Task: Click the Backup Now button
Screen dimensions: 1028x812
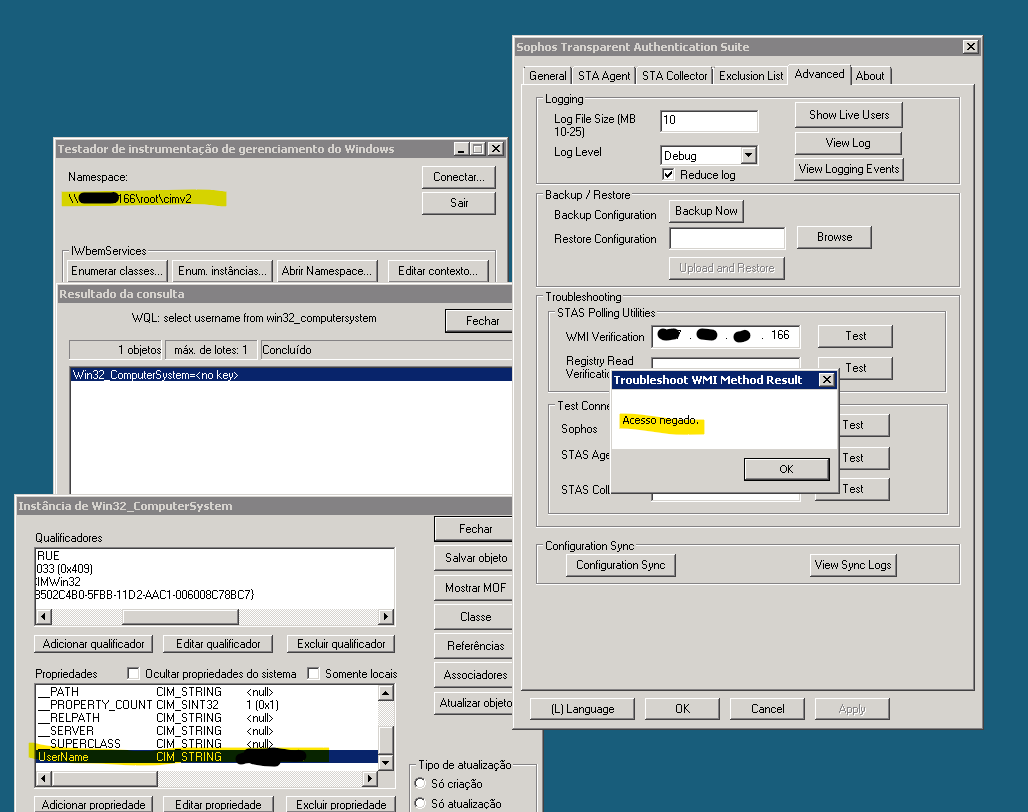Action: coord(706,211)
